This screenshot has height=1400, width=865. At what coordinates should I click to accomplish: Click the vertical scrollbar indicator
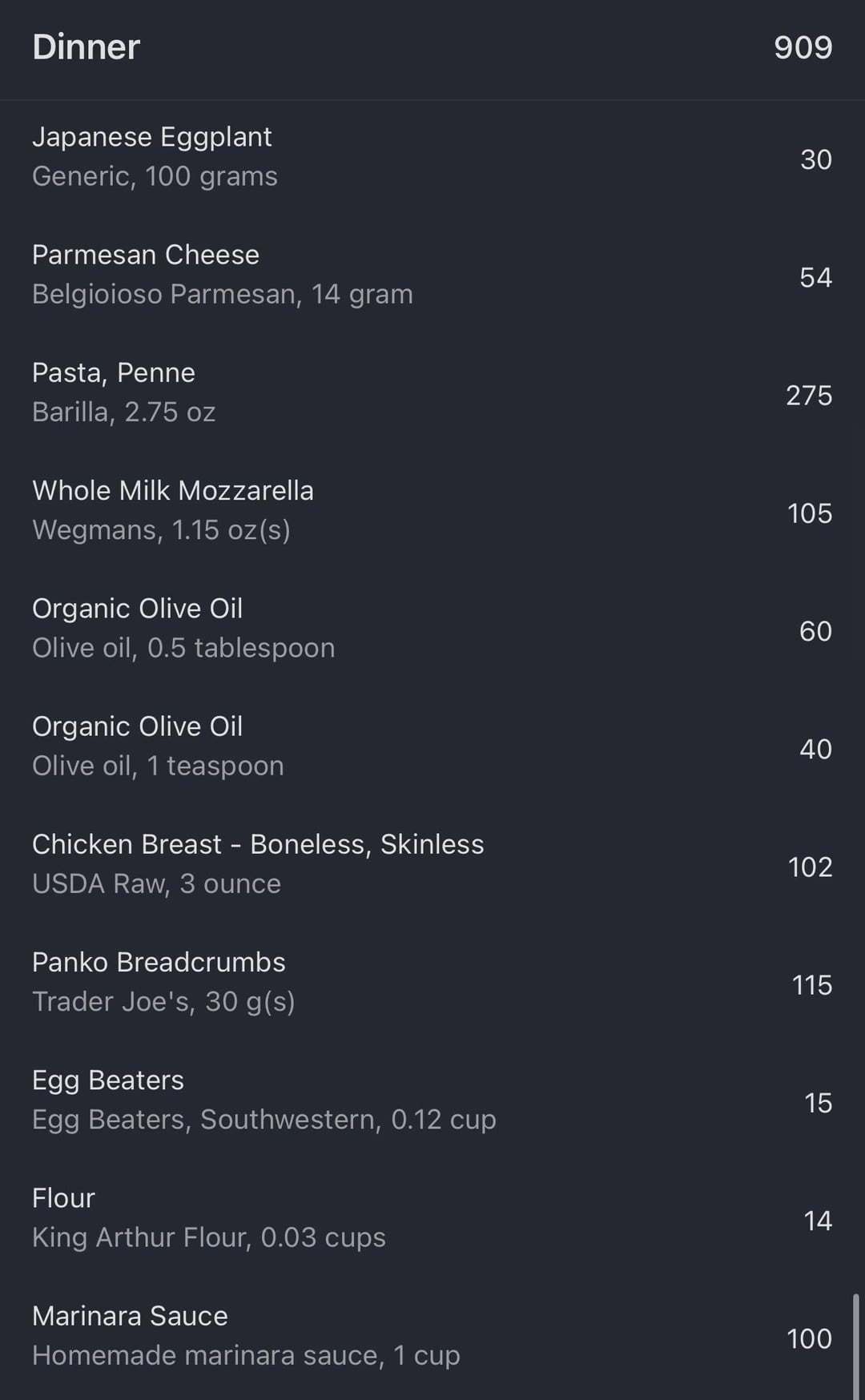(855, 1346)
